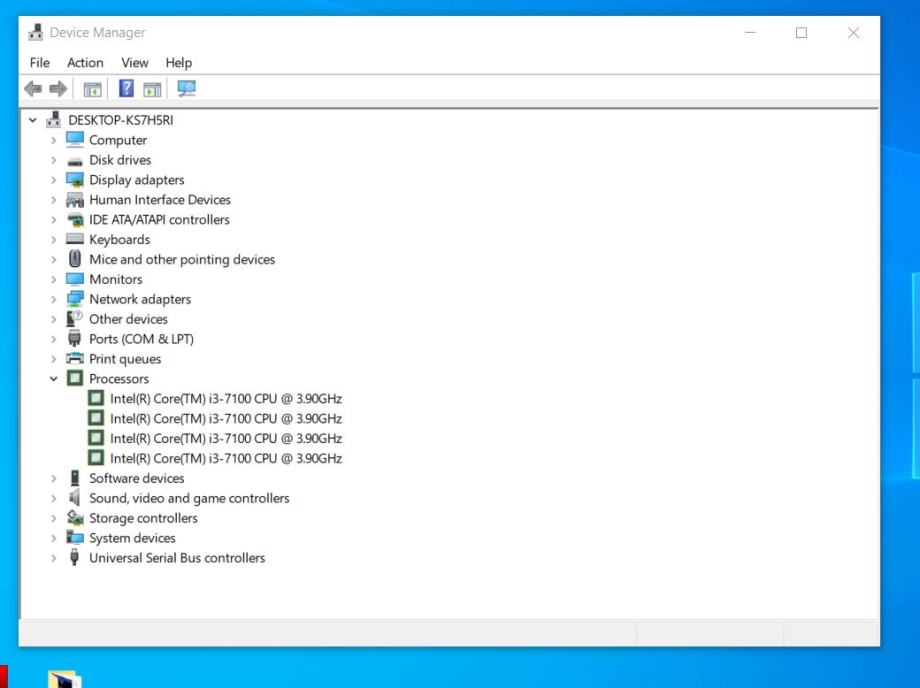Click the Device Manager title bar icon
This screenshot has height=688, width=920.
(x=35, y=32)
